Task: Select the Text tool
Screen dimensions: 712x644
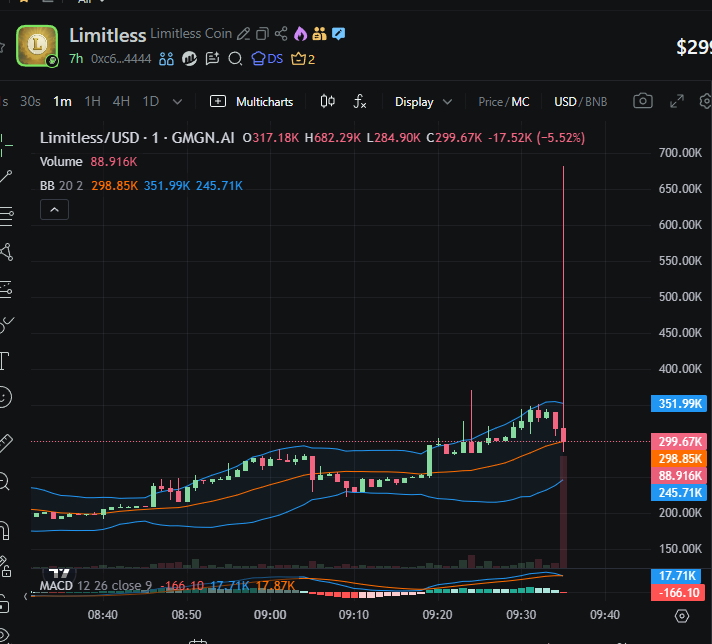Action: (4, 361)
